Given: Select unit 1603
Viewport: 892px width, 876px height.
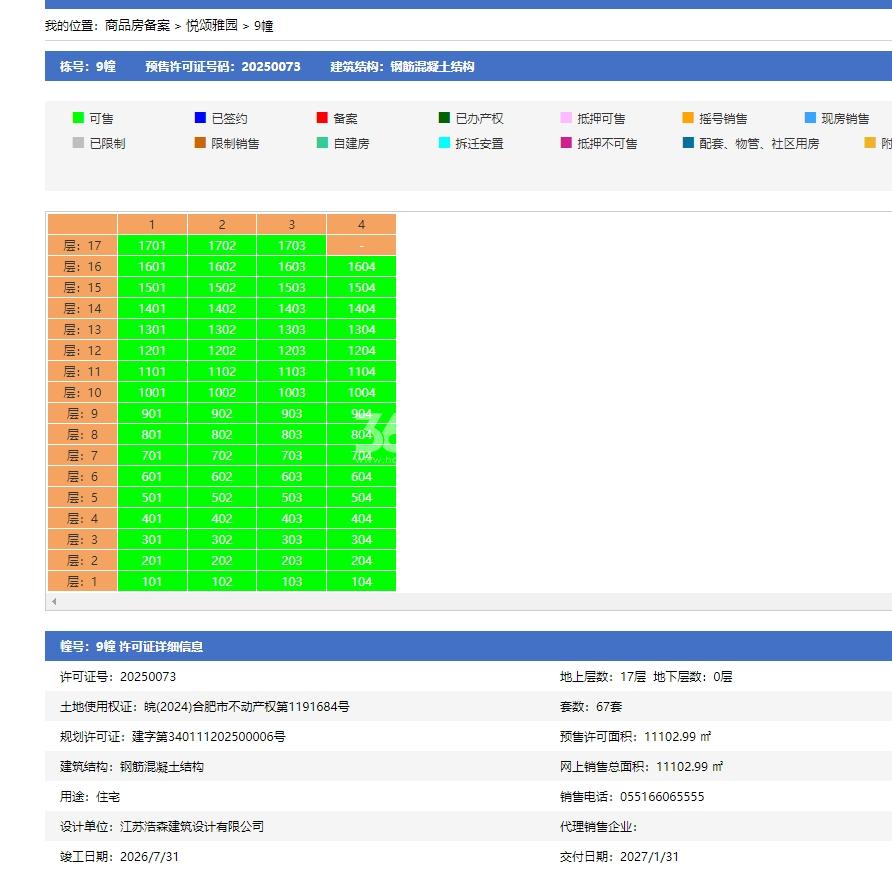Looking at the screenshot, I should pyautogui.click(x=292, y=266).
